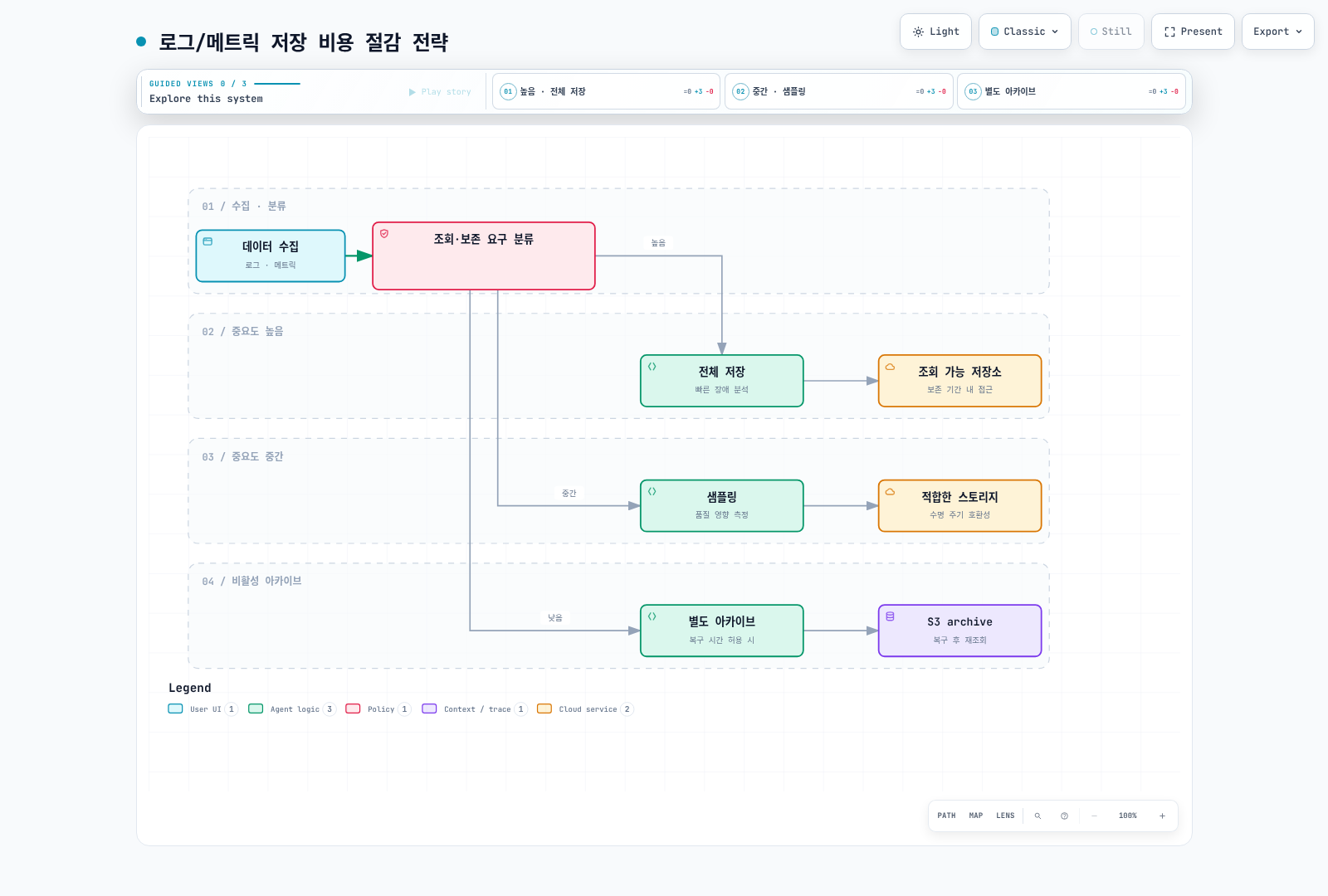Click the 전체 저장 node
The width and height of the screenshot is (1328, 896).
(722, 381)
